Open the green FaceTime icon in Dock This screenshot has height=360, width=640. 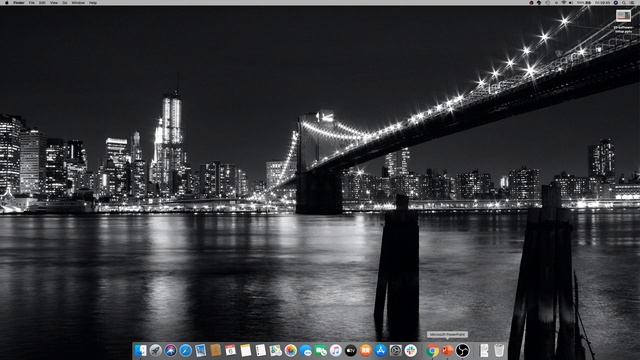[x=320, y=350]
